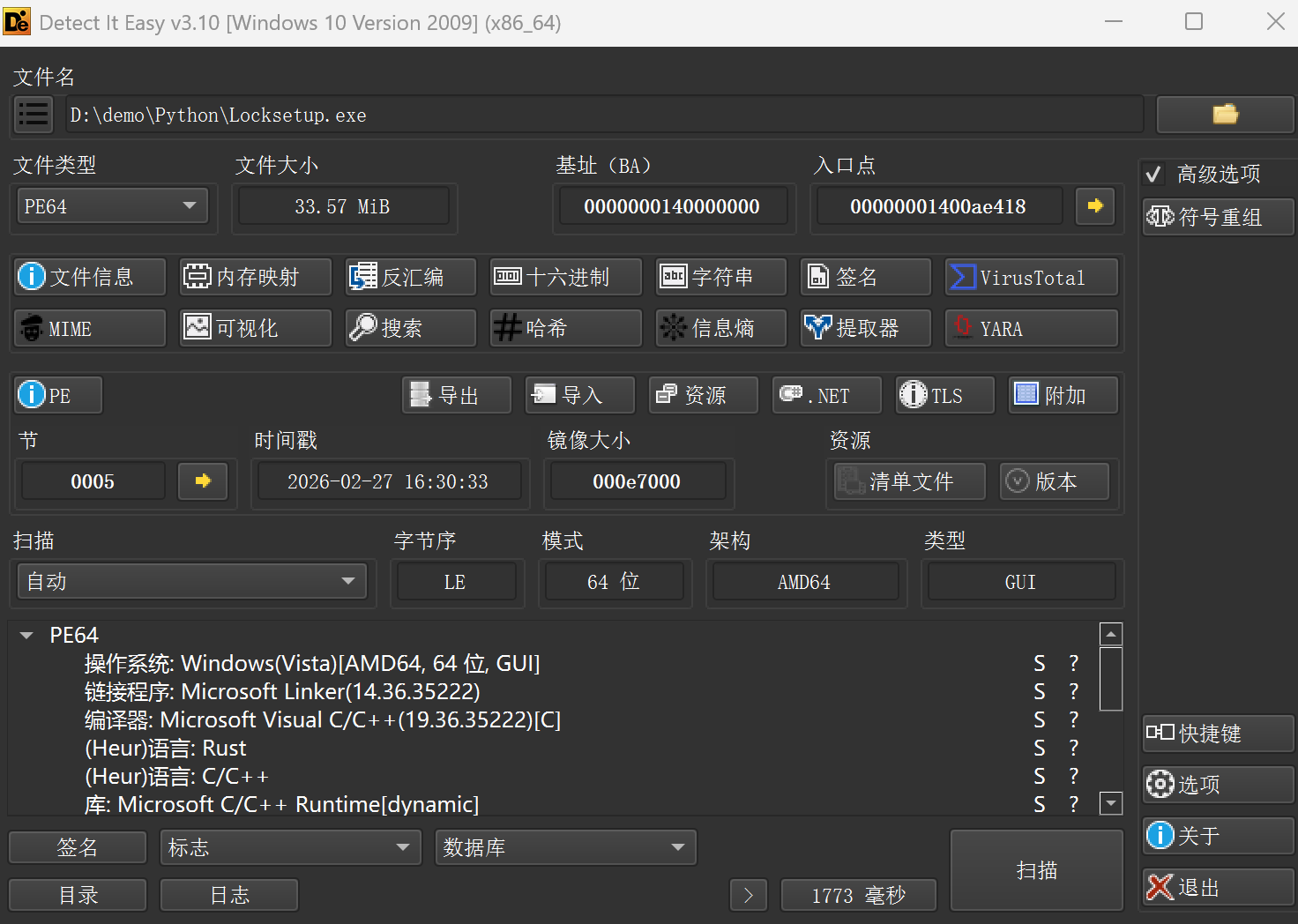Open the hash (哈希) tool
The height and width of the screenshot is (924, 1298).
tap(566, 329)
